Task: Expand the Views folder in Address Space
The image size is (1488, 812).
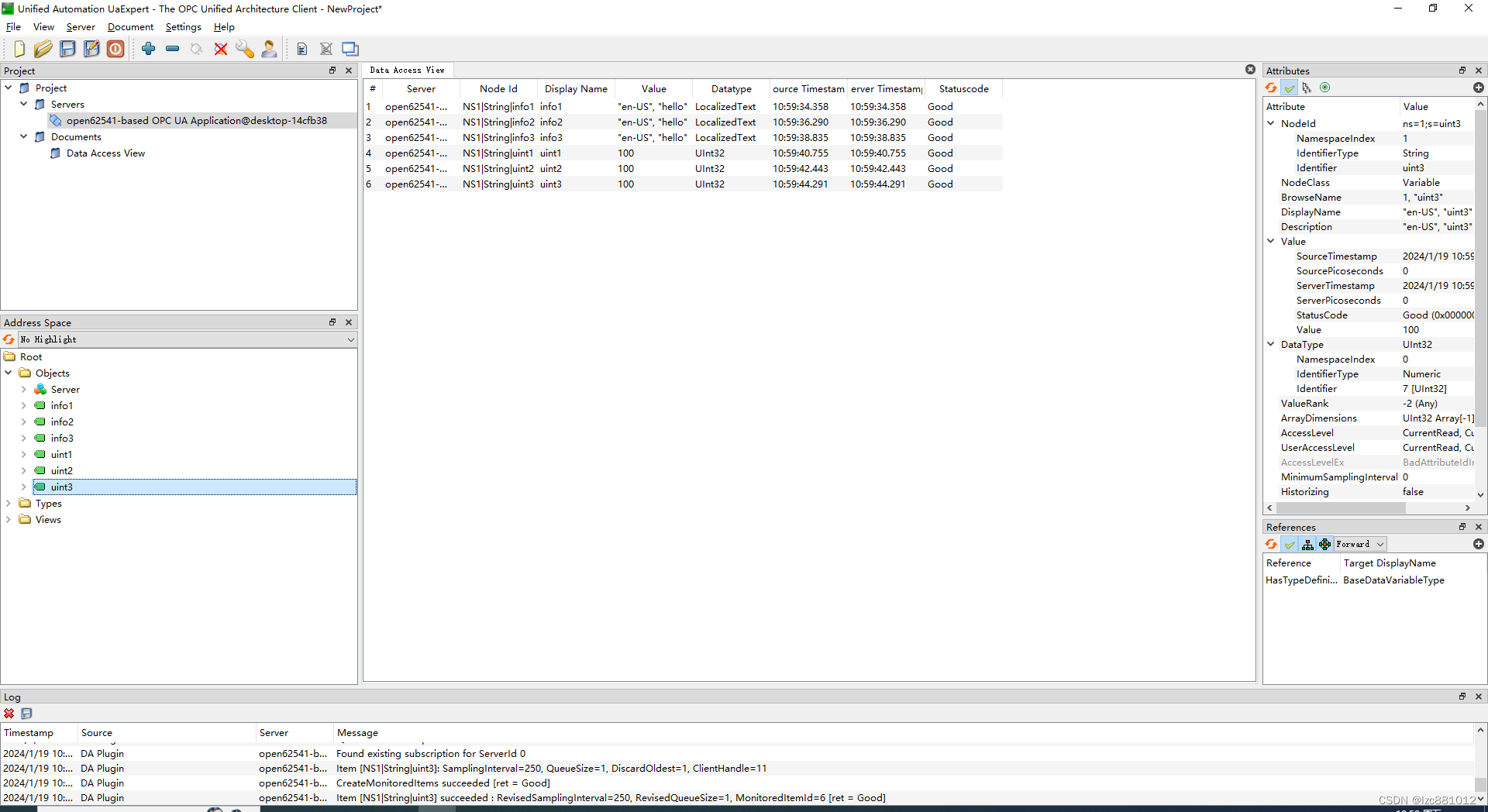Action: click(9, 519)
